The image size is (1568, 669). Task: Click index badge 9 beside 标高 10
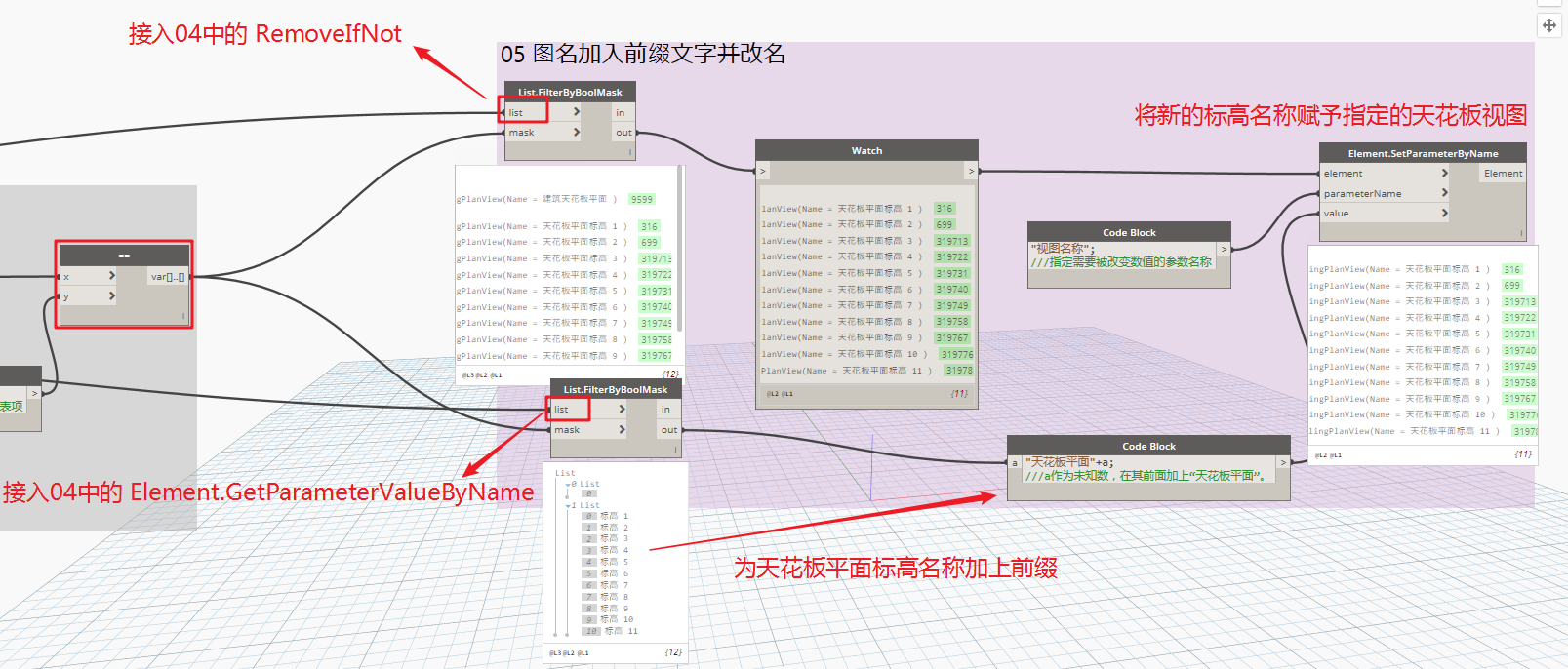tap(588, 619)
